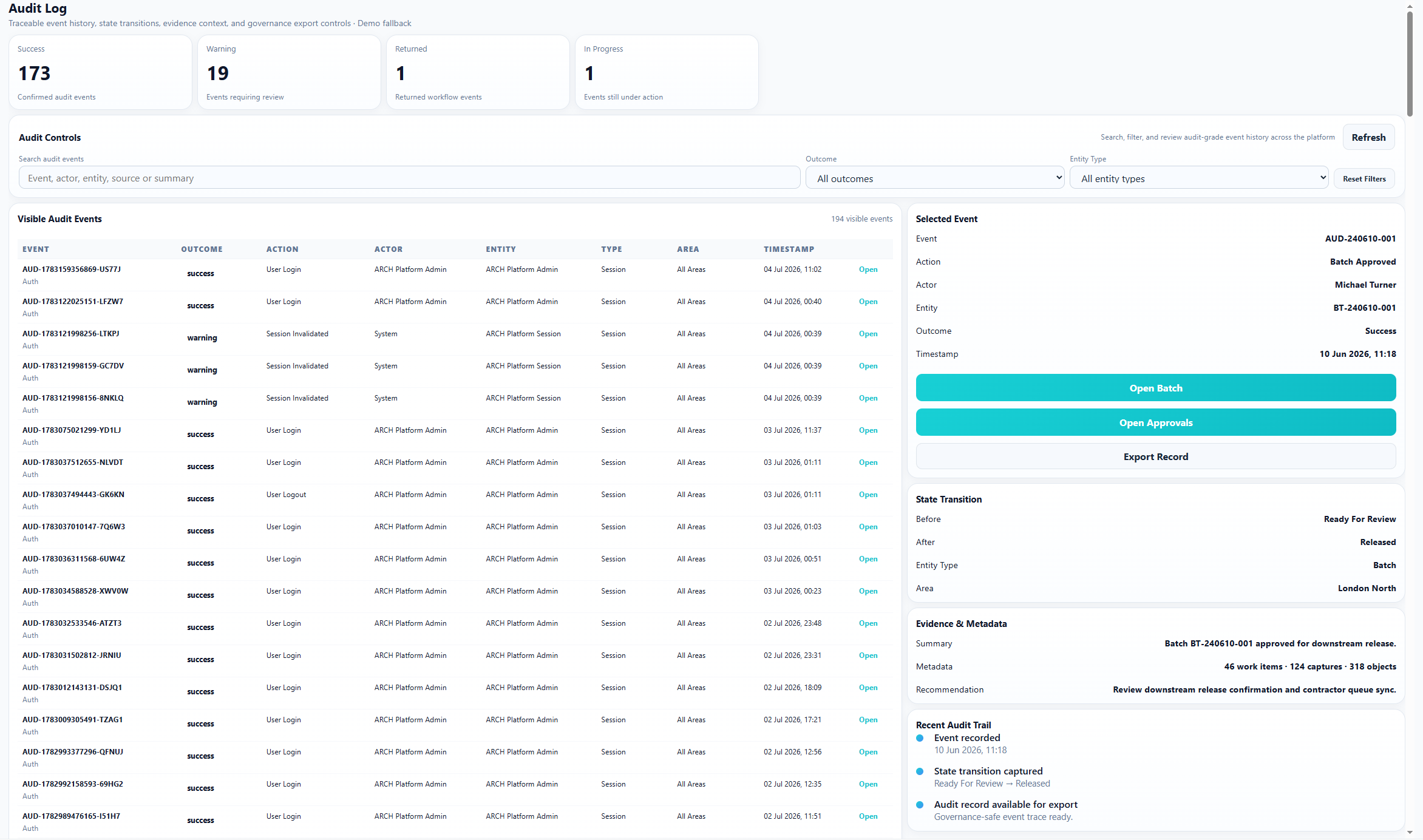
Task: Click timestamp '04 Jul 2026, 11:02'
Action: [x=792, y=269]
